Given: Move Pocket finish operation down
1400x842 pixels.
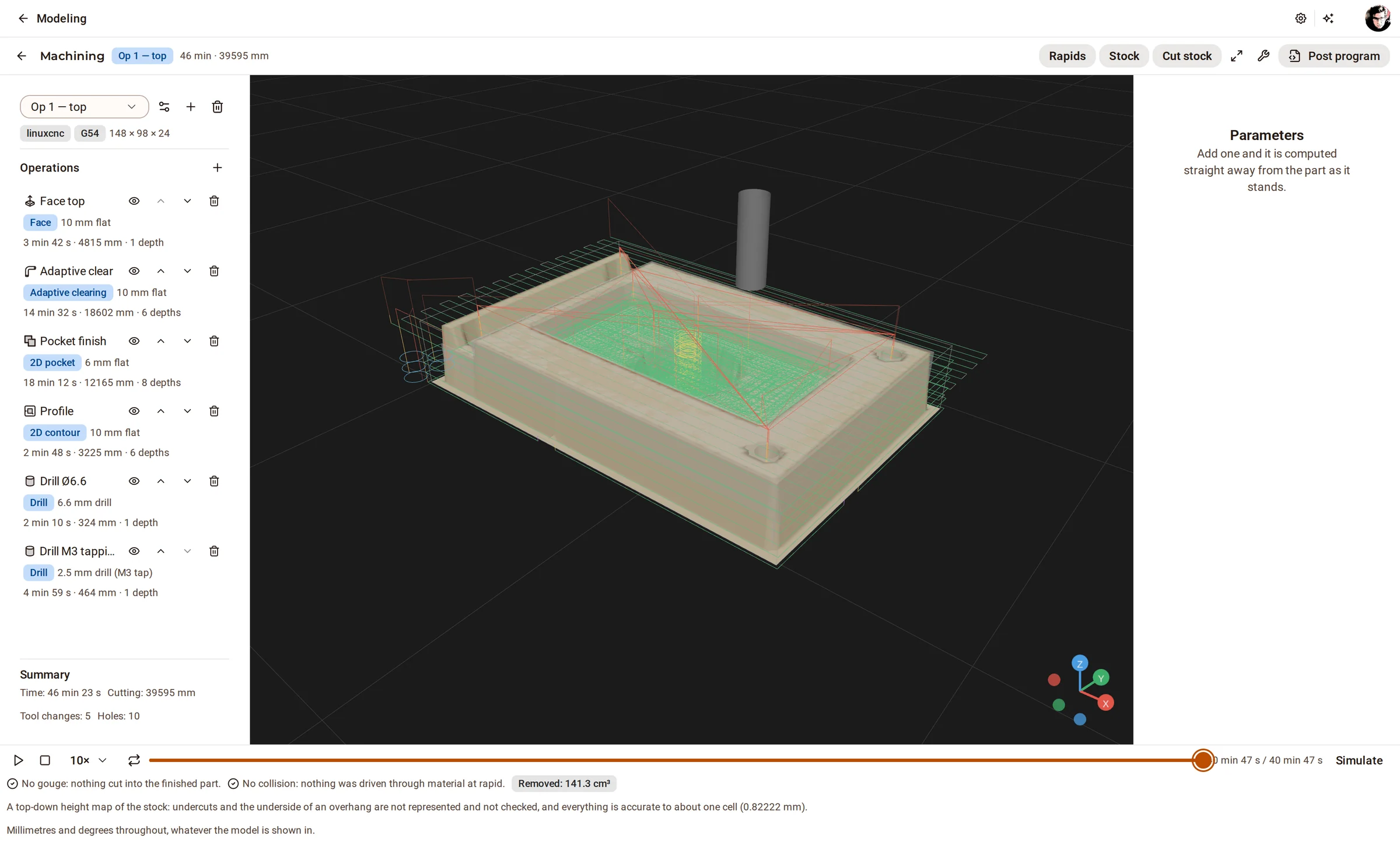Looking at the screenshot, I should click(187, 341).
